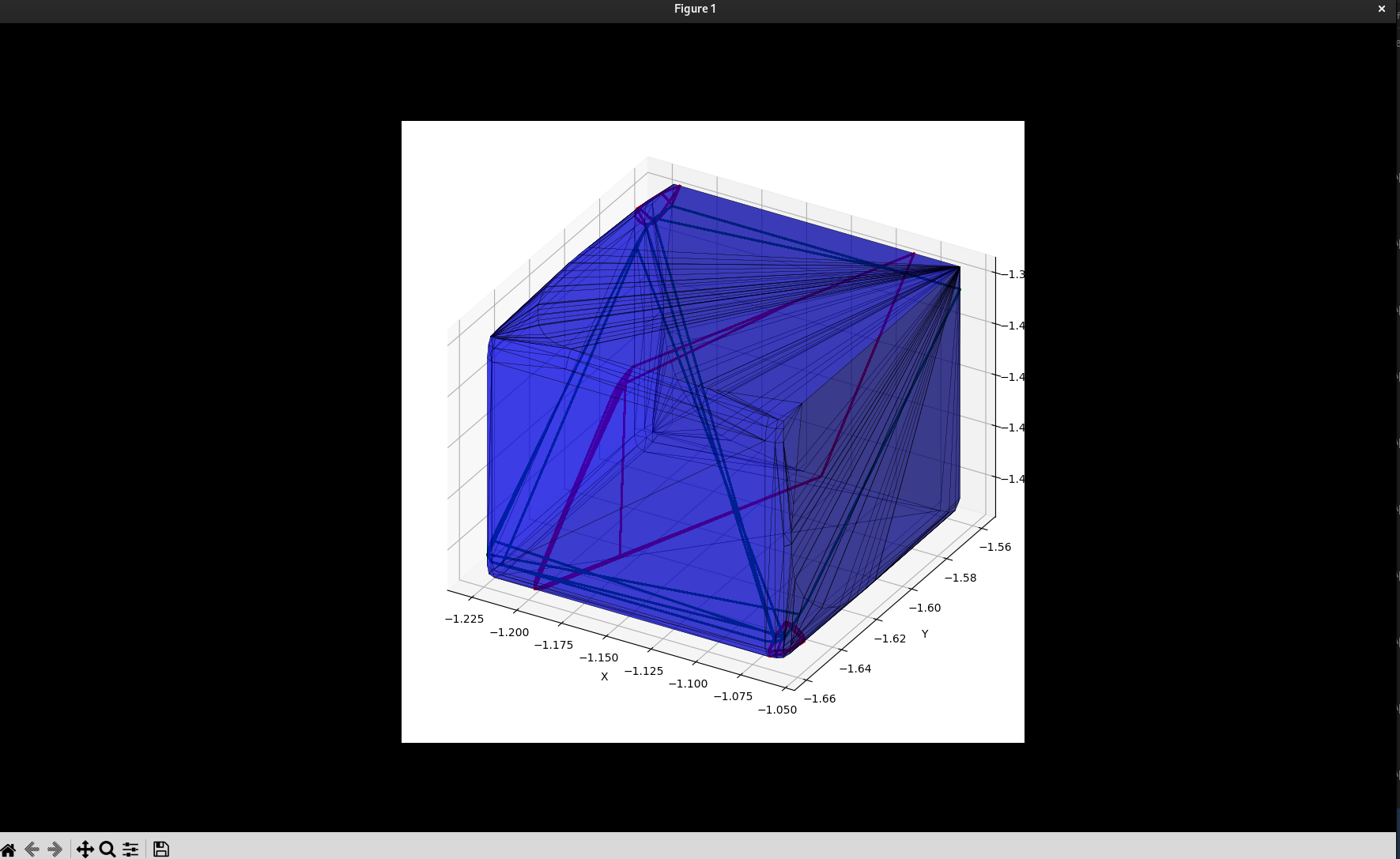Reset the plot with the Home icon
The image size is (1400, 859).
click(8, 850)
